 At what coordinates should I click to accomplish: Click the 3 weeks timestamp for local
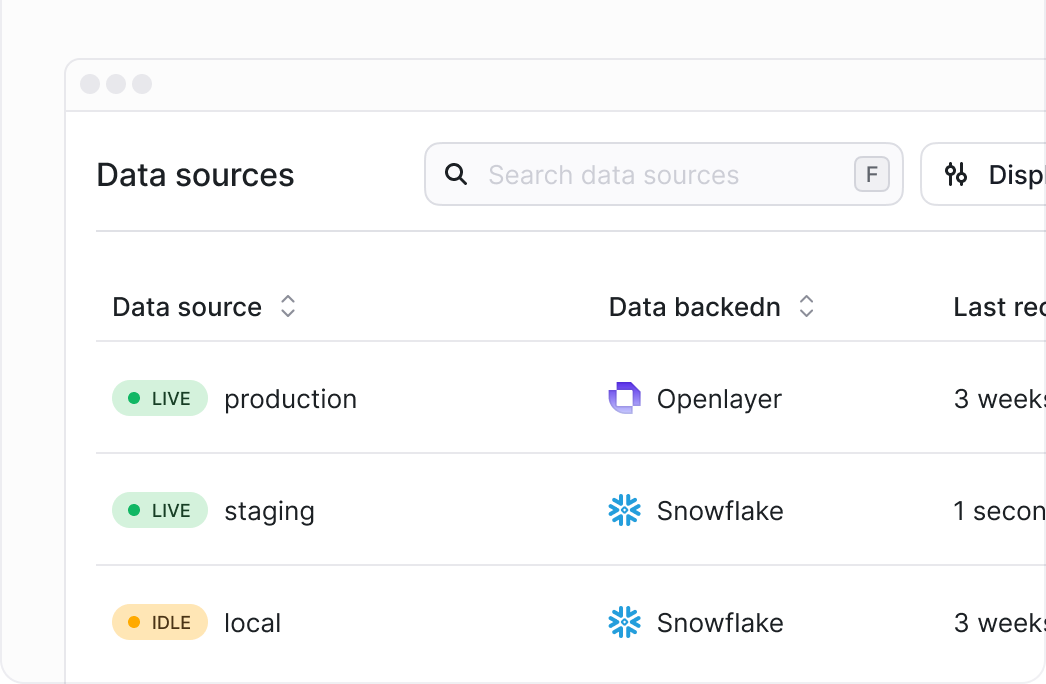[x=999, y=623]
